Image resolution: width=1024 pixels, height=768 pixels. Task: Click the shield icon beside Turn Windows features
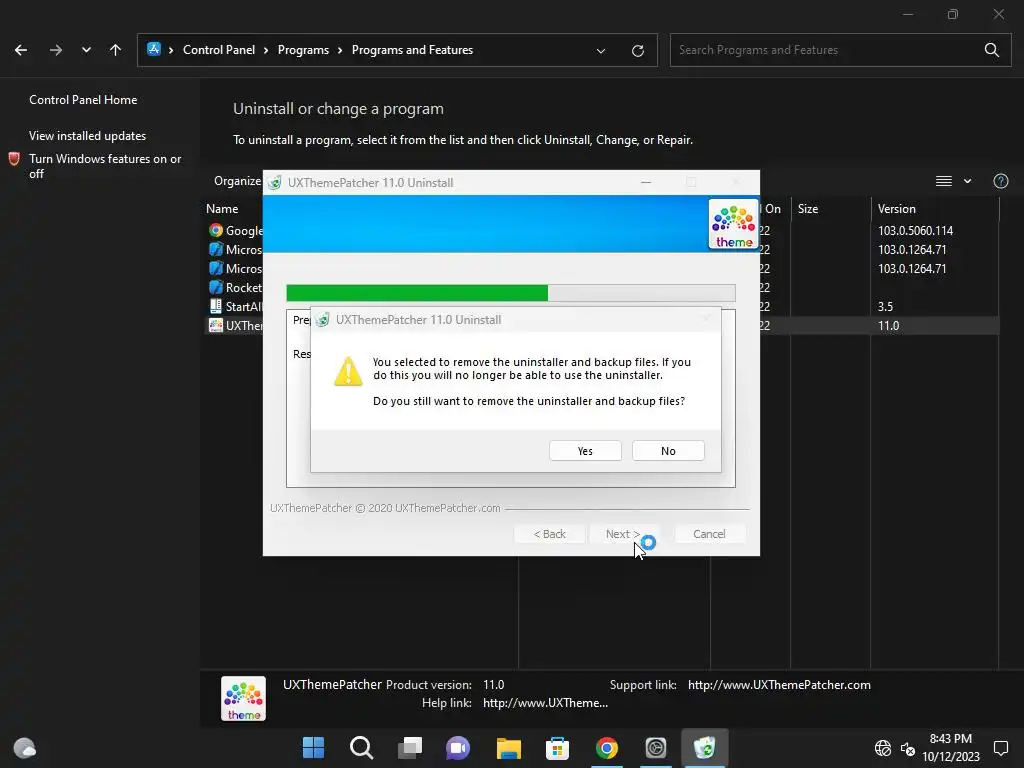click(14, 159)
